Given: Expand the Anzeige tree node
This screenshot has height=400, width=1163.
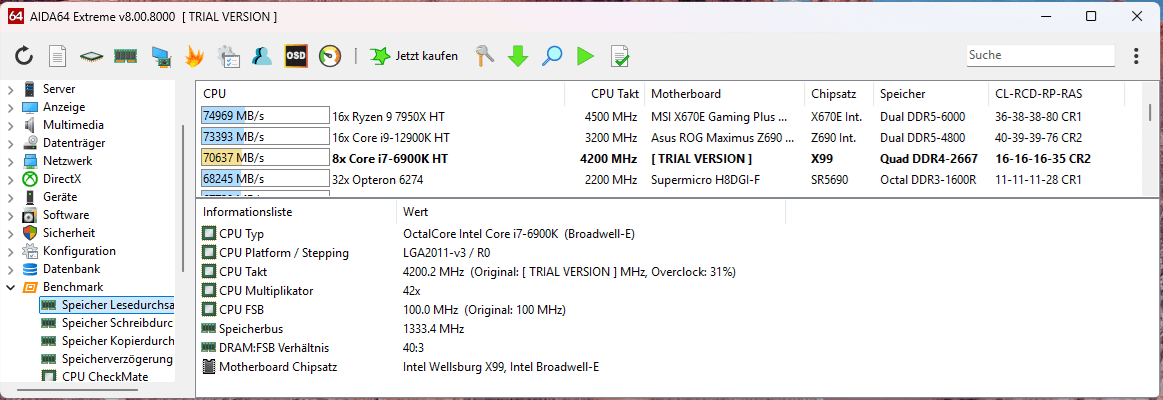Looking at the screenshot, I should (11, 107).
